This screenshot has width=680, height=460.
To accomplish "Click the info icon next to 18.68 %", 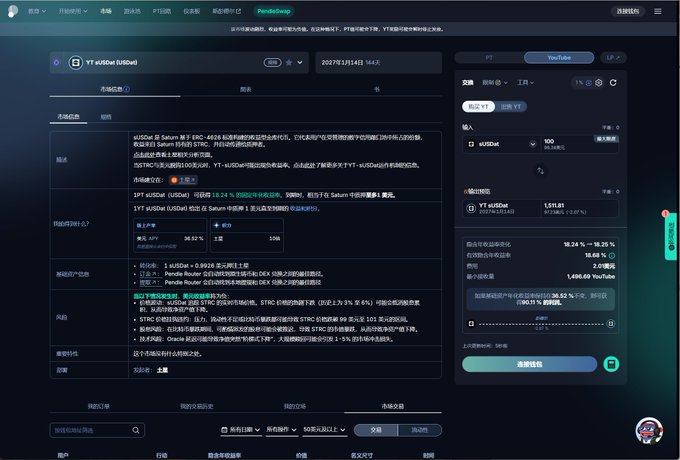I will (611, 255).
